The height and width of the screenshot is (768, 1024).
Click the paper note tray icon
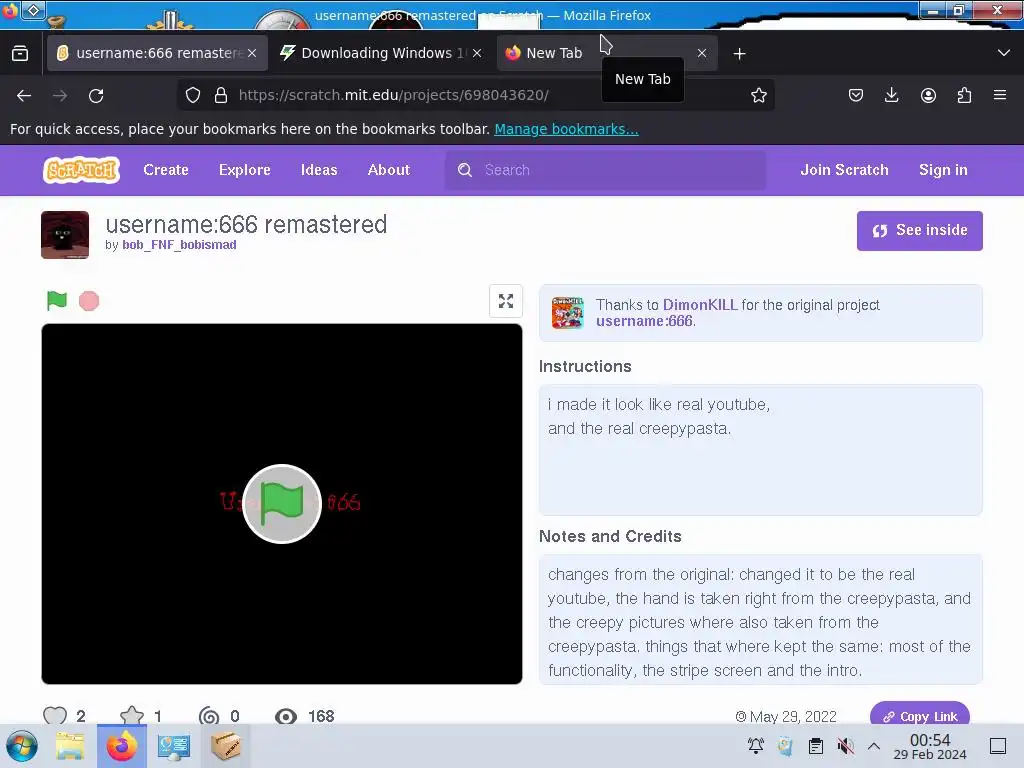click(x=786, y=746)
